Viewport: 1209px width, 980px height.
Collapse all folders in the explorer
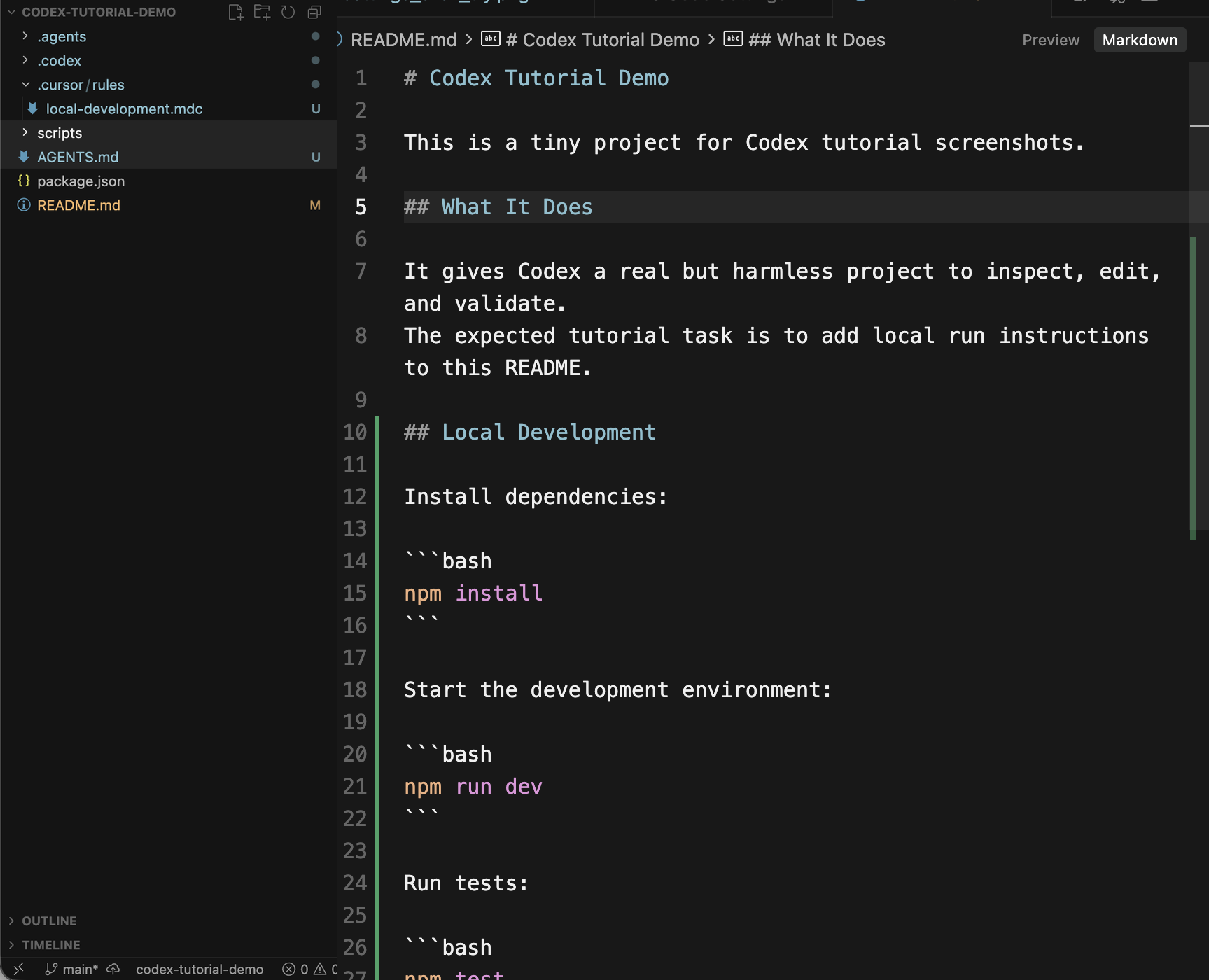[x=314, y=12]
